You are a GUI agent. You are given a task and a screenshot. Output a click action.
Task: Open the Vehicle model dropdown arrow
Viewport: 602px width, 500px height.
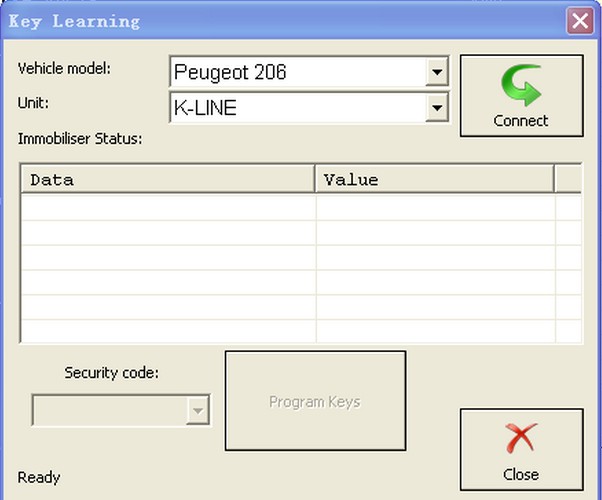click(x=437, y=71)
